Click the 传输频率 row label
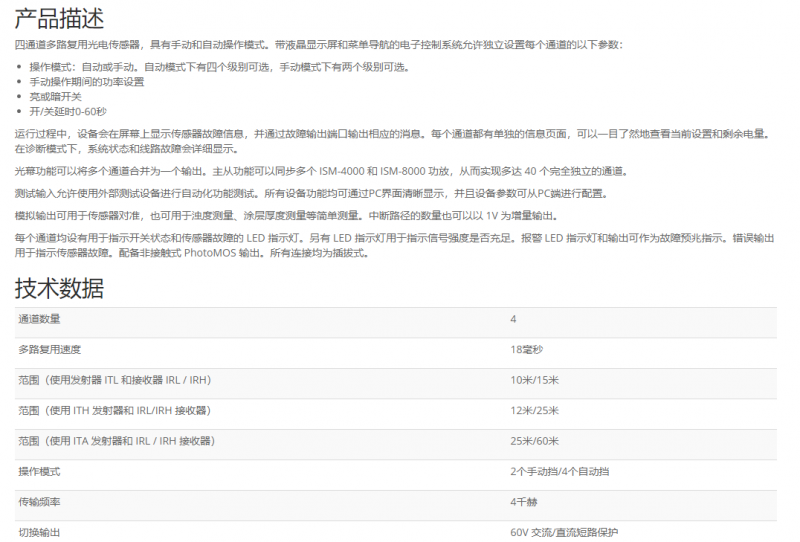 coord(39,502)
